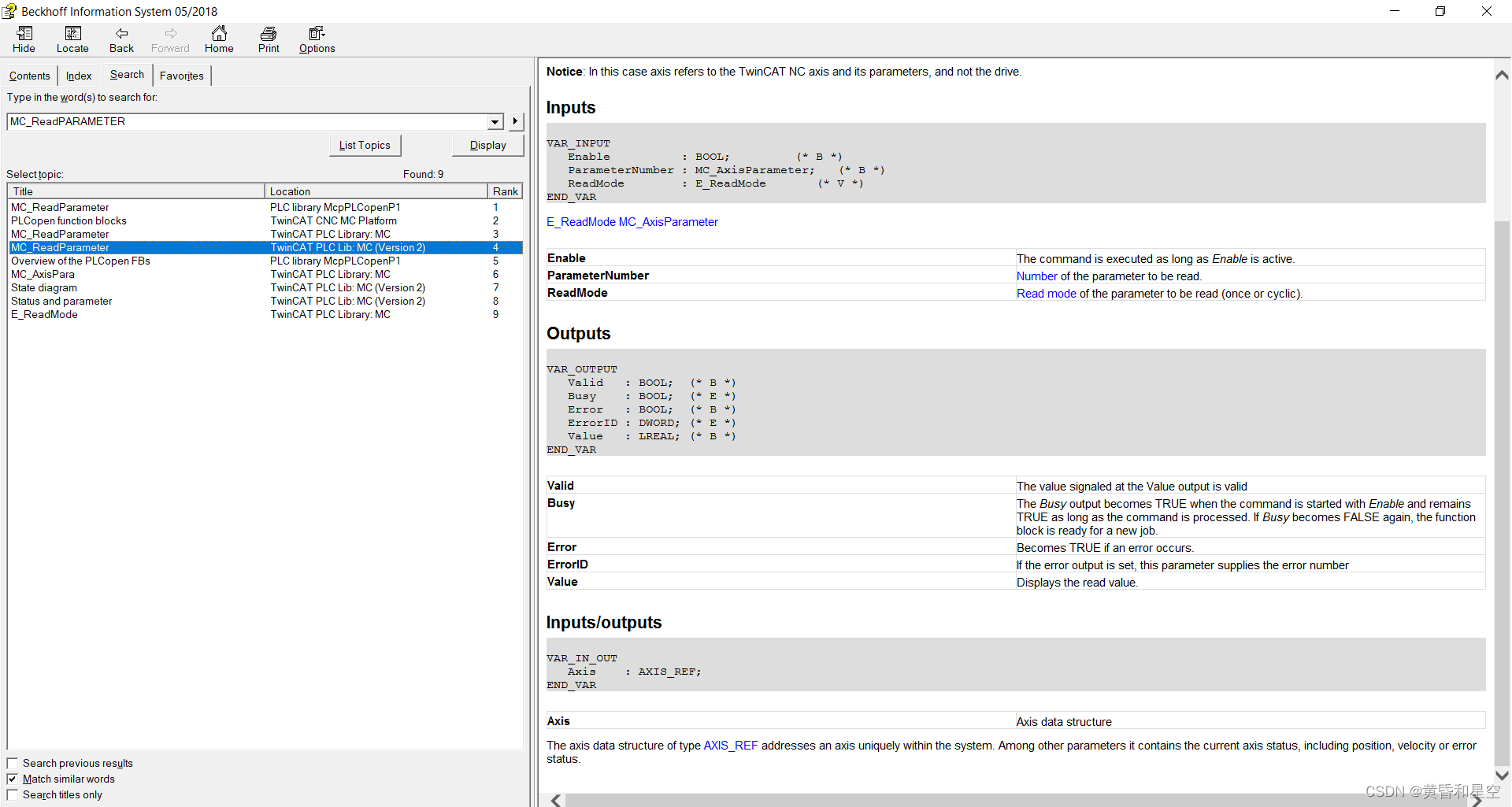This screenshot has width=1512, height=807.
Task: Select highlighted MC_ReadParameter Version 2 result
Action: (x=265, y=248)
